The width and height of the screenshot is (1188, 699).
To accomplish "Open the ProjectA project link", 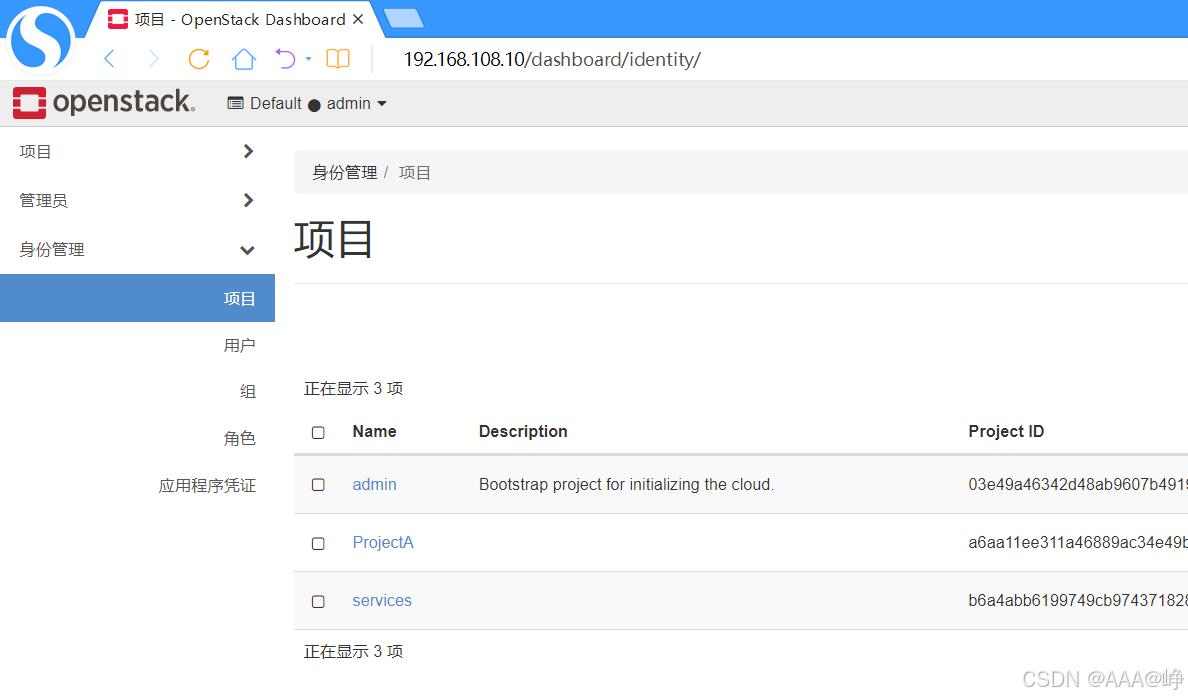I will pos(383,543).
